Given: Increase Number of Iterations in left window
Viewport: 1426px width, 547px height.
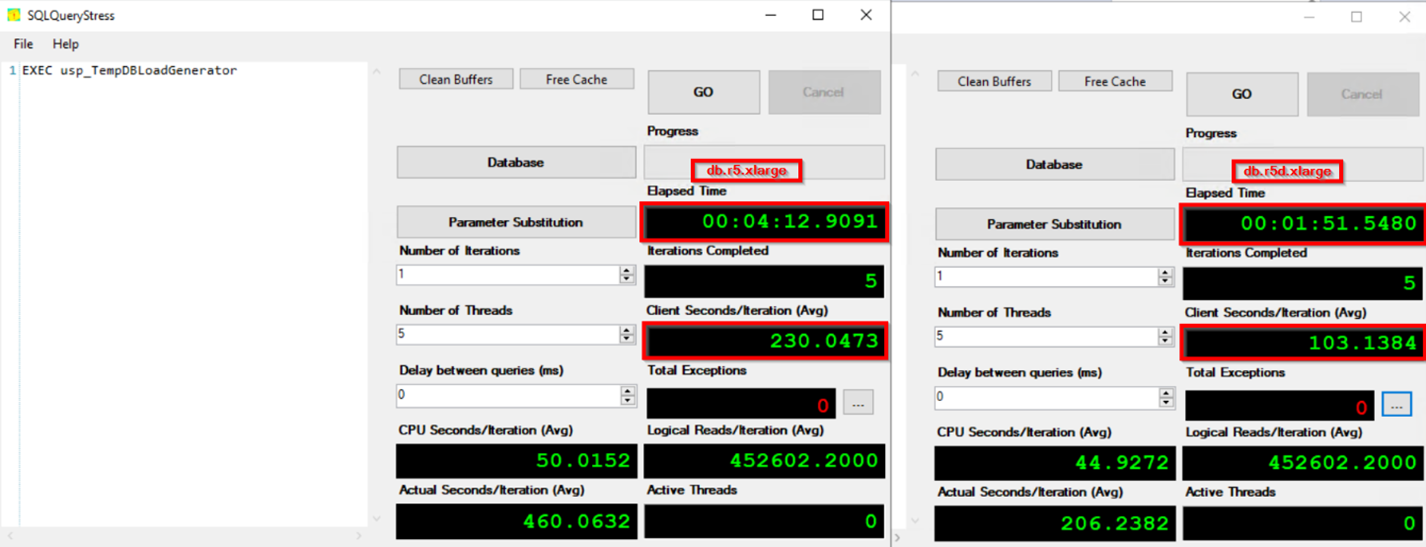Looking at the screenshot, I should tap(627, 270).
